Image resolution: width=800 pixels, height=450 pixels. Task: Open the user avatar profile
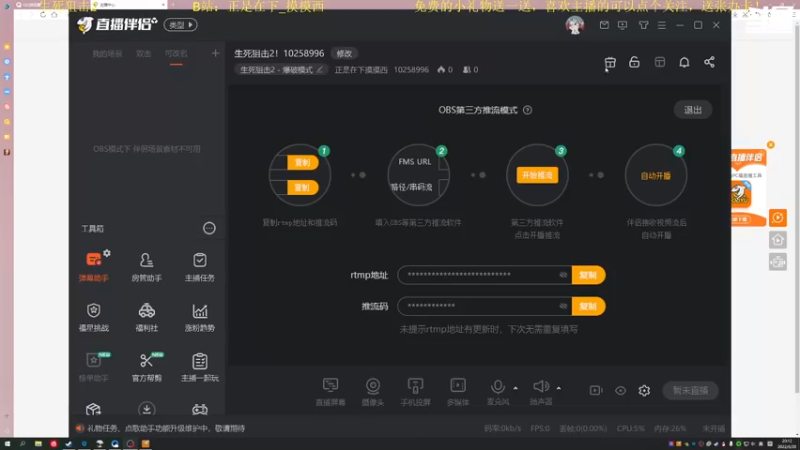(x=575, y=25)
